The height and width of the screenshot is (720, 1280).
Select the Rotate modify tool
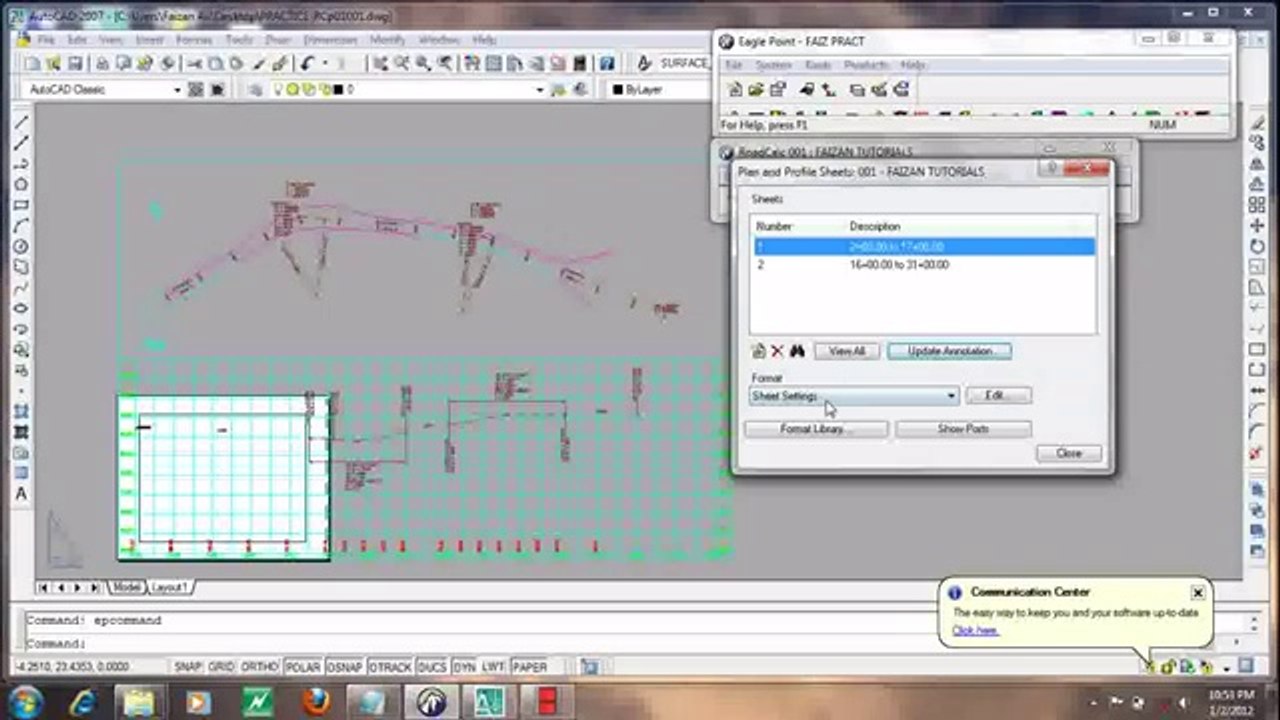[x=1257, y=246]
